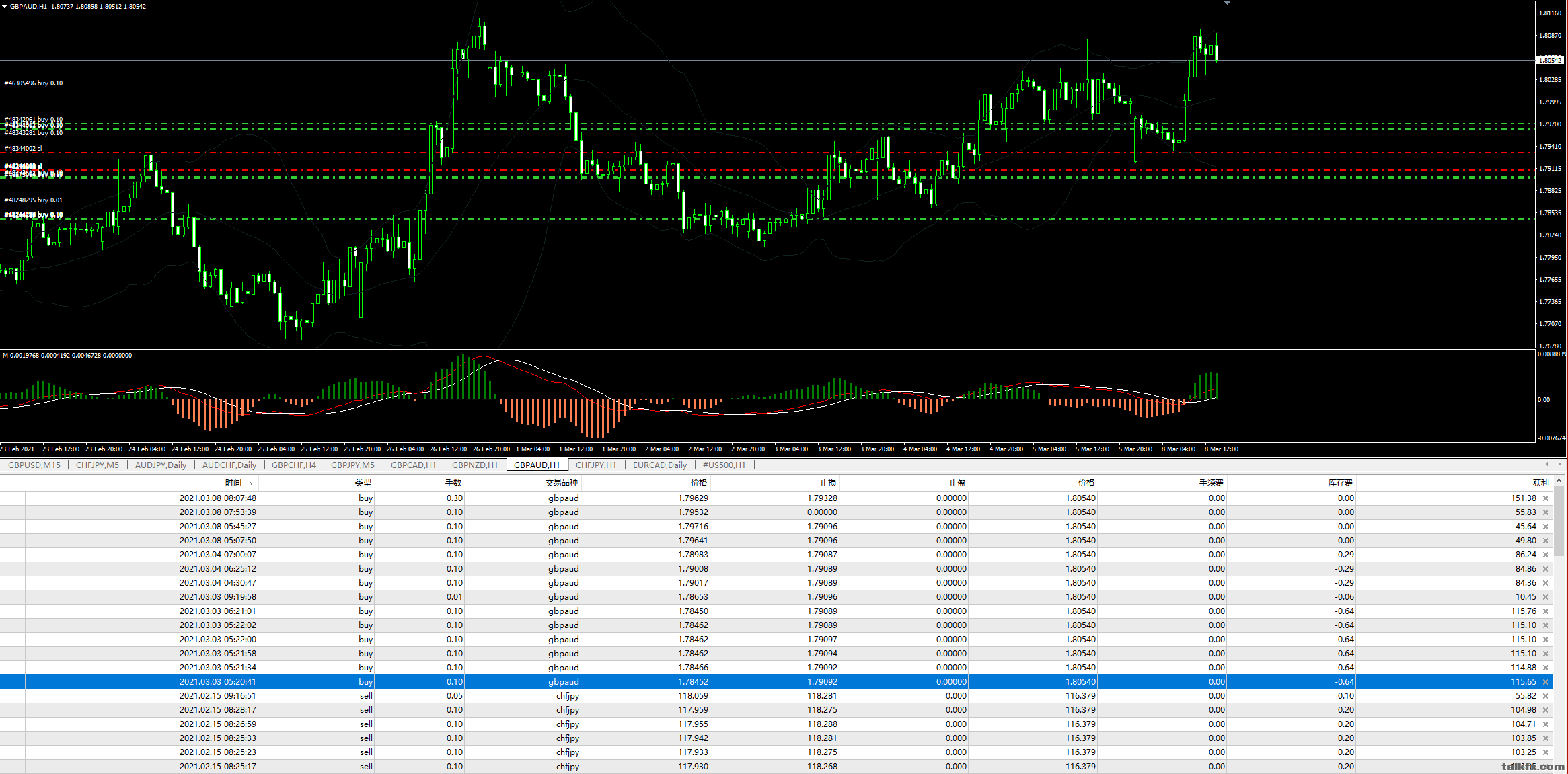Click order label #46305496 buy 0.10 on chart
Viewport: 1568px width, 774px height.
34,83
